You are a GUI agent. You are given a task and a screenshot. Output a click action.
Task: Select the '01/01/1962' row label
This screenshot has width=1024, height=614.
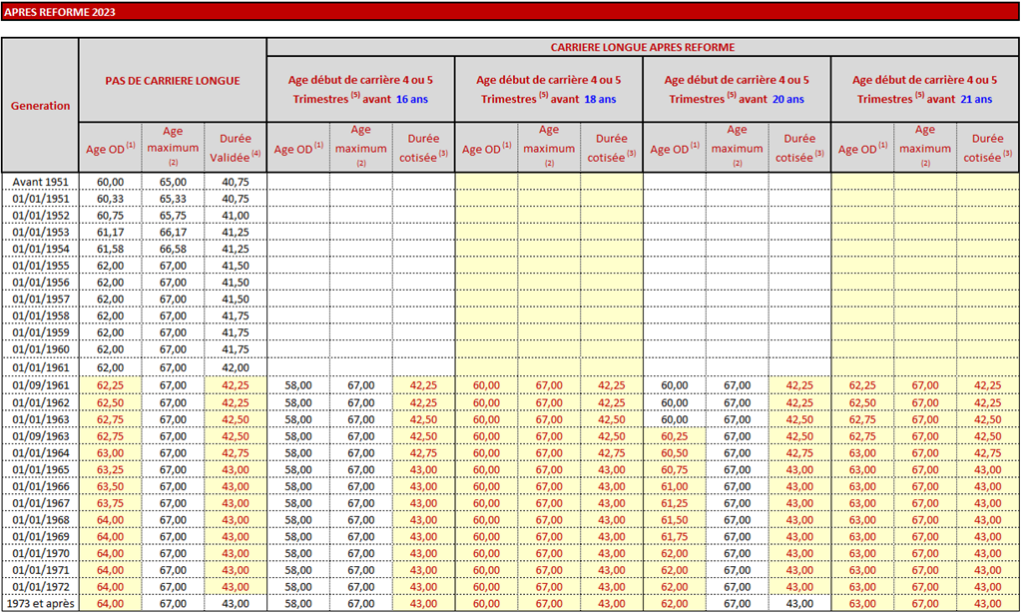40,402
